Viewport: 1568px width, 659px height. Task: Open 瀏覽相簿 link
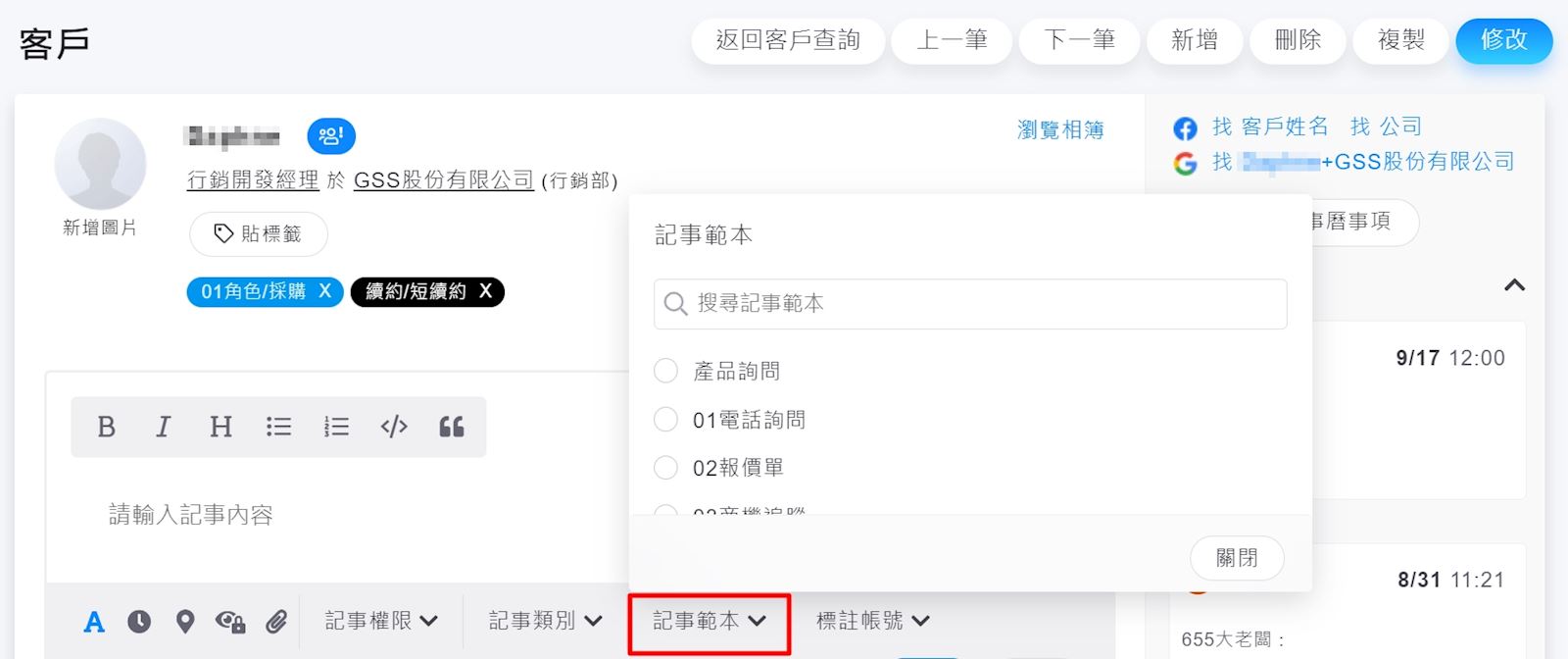(1060, 129)
